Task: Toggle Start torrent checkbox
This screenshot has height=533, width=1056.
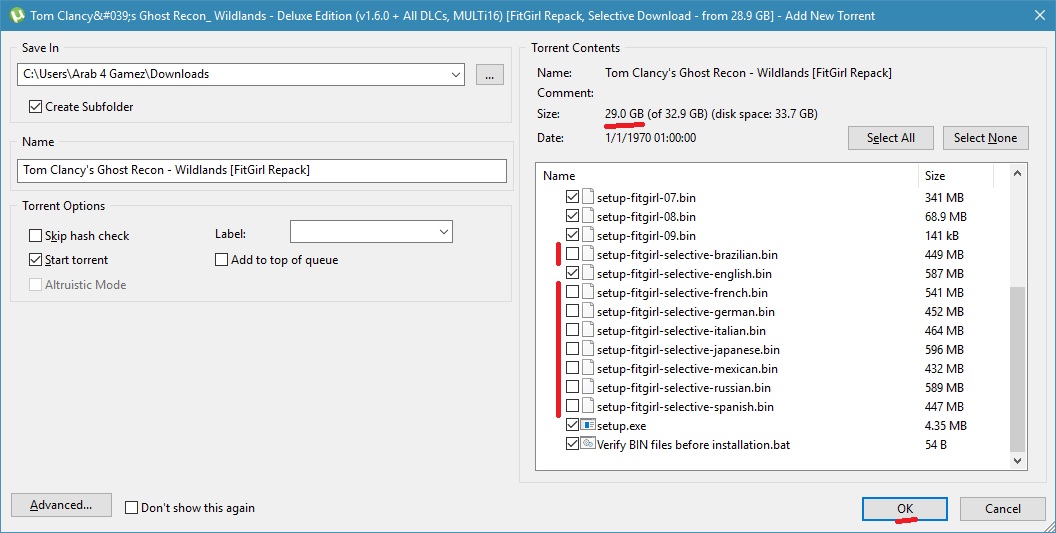Action: coord(35,259)
